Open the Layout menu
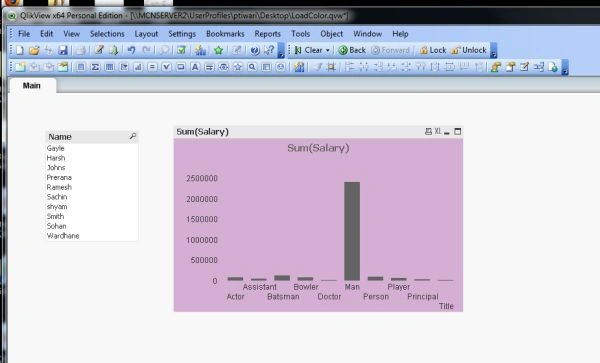This screenshot has height=363, width=600. [x=146, y=34]
